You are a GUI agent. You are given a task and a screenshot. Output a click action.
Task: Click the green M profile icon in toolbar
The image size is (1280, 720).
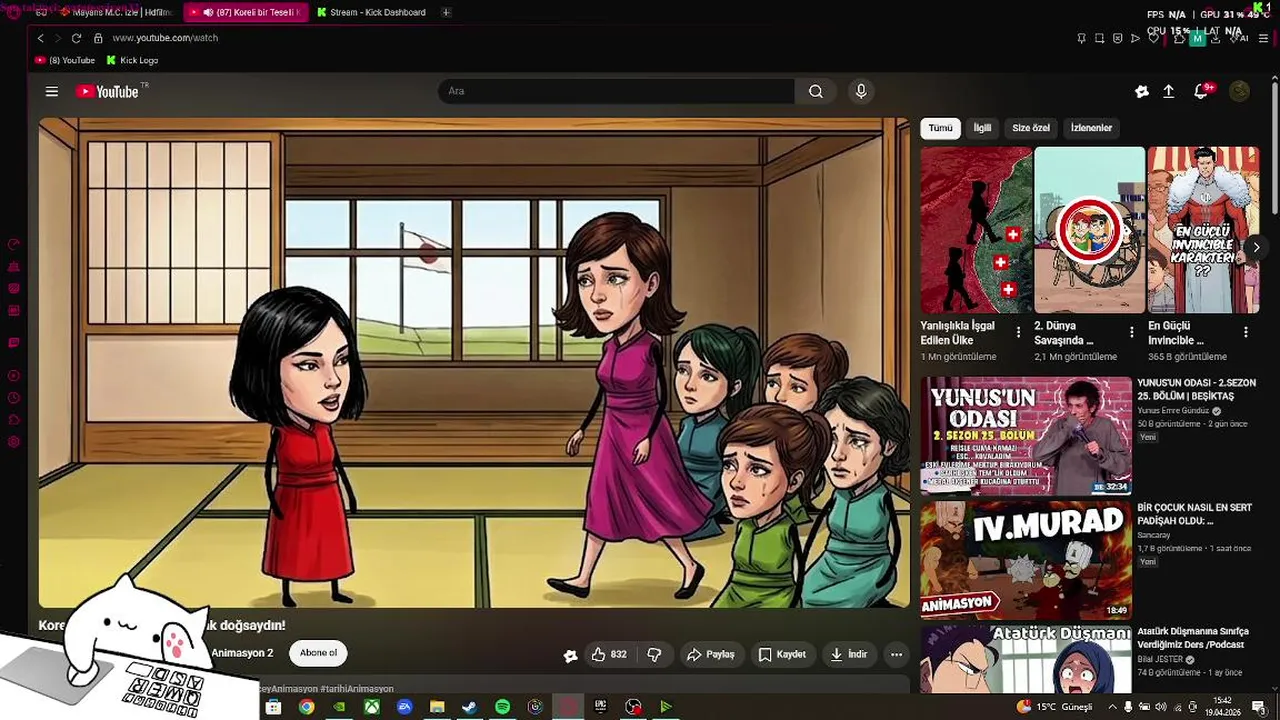[1197, 38]
